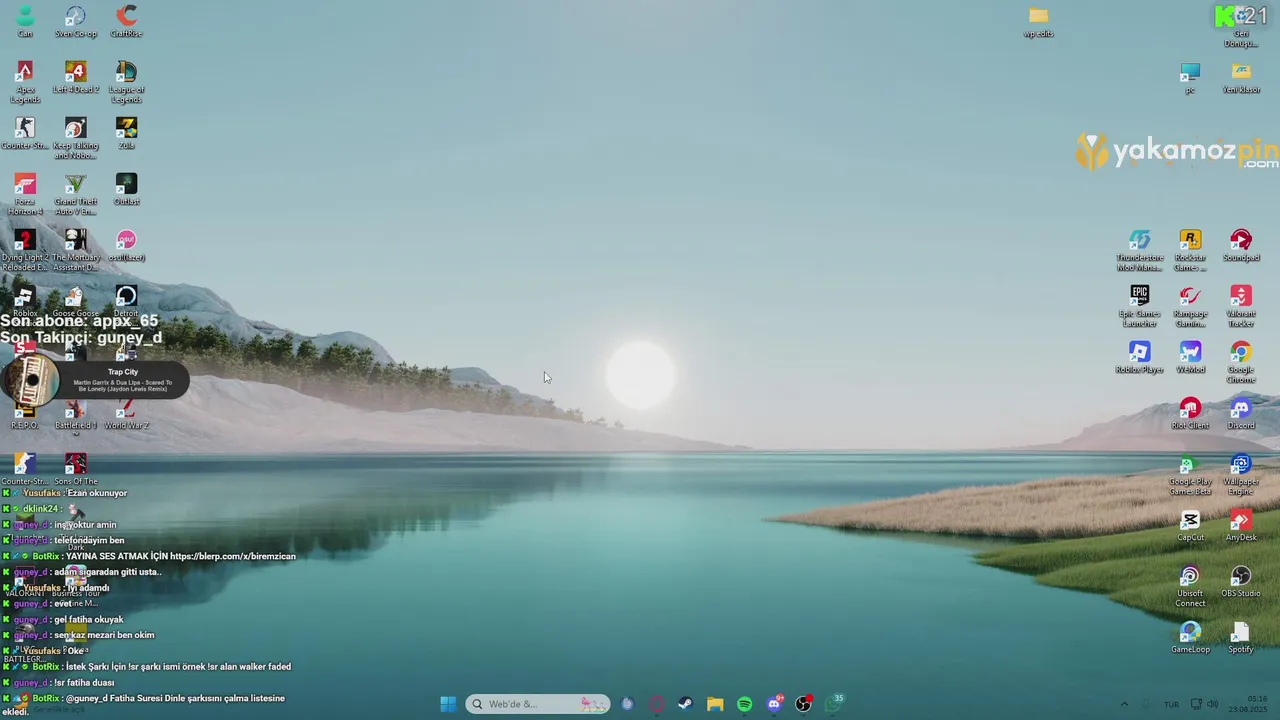
Task: Select the wp edits folder
Action: [x=1039, y=21]
